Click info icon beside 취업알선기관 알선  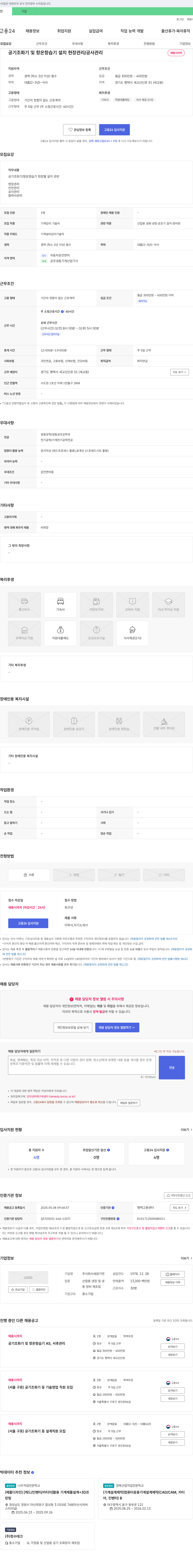[x=108, y=1150]
